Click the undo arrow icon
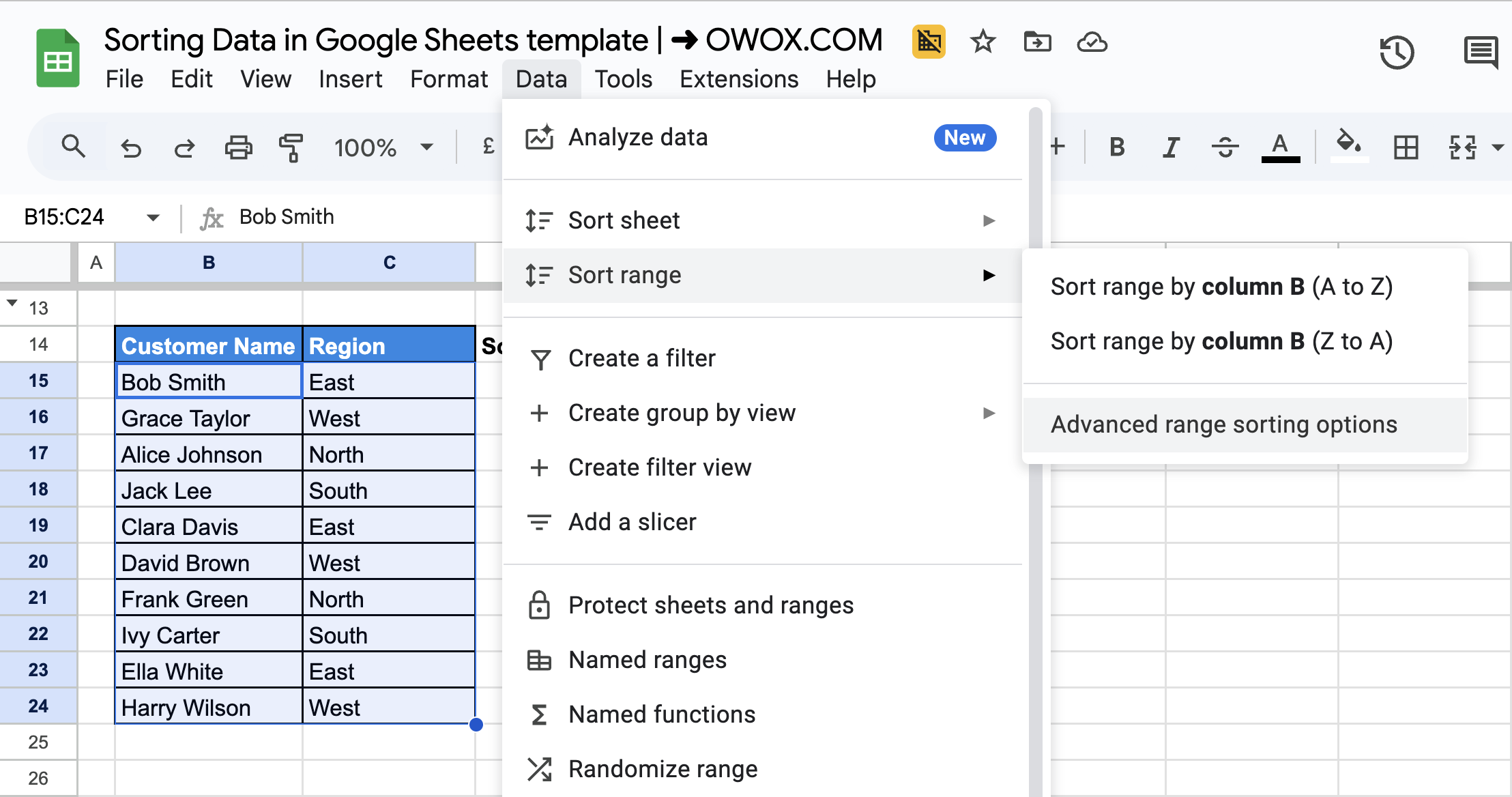1512x797 pixels. [130, 147]
